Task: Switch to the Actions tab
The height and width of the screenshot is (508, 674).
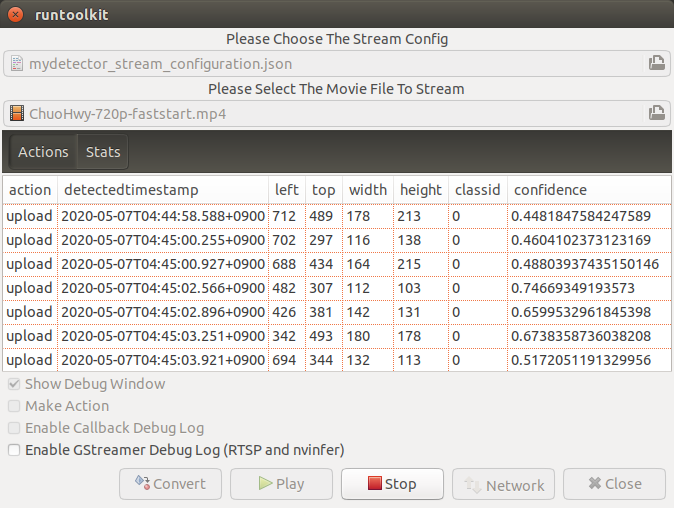Action: tap(43, 152)
